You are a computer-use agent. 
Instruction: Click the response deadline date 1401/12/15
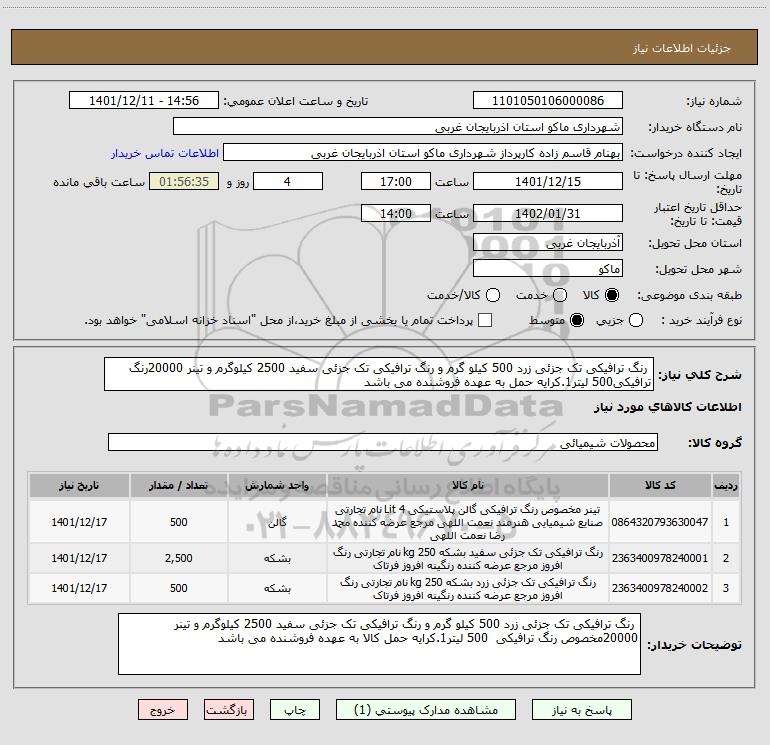(x=548, y=181)
